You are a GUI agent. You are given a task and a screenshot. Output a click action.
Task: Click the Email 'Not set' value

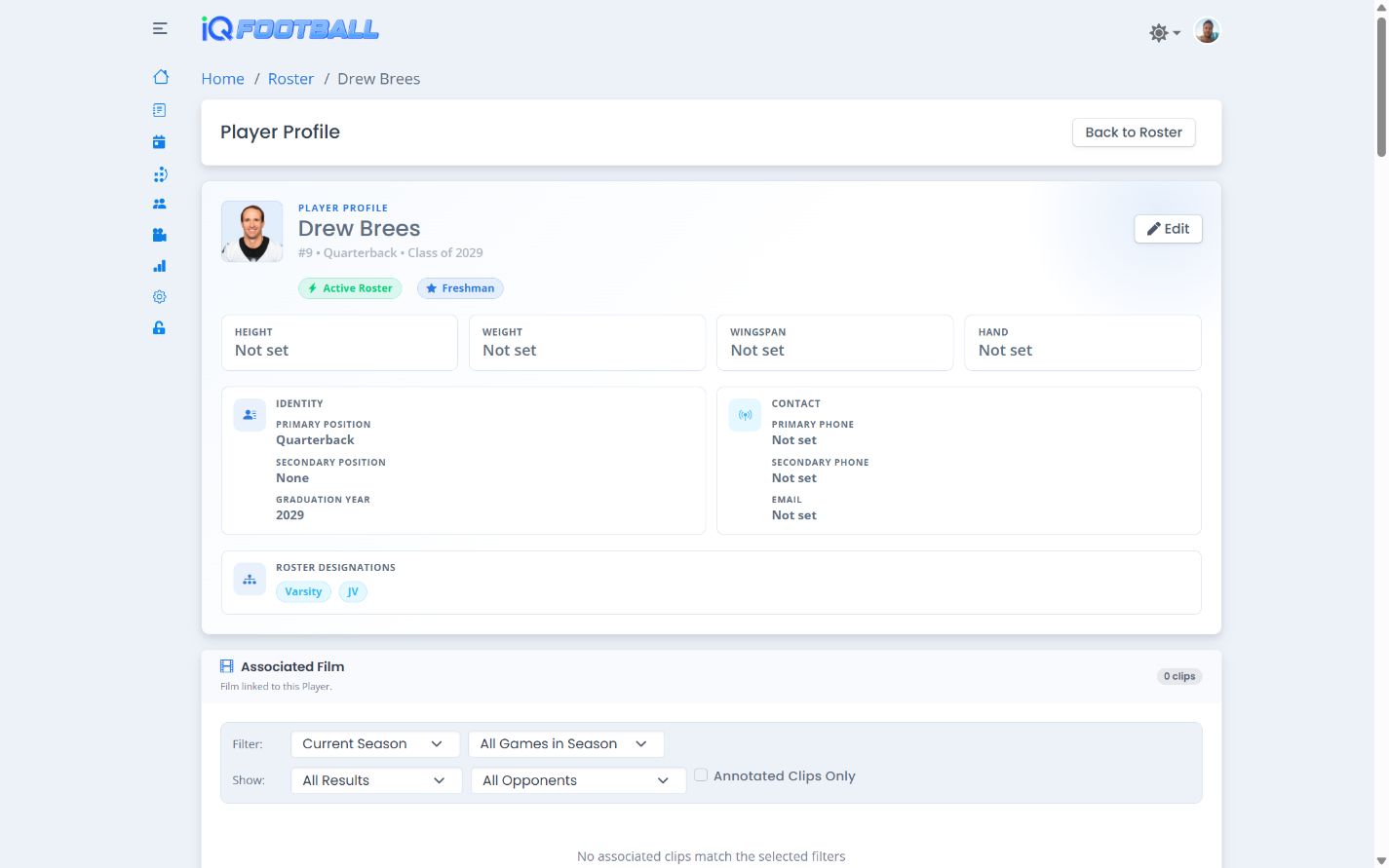(x=794, y=515)
